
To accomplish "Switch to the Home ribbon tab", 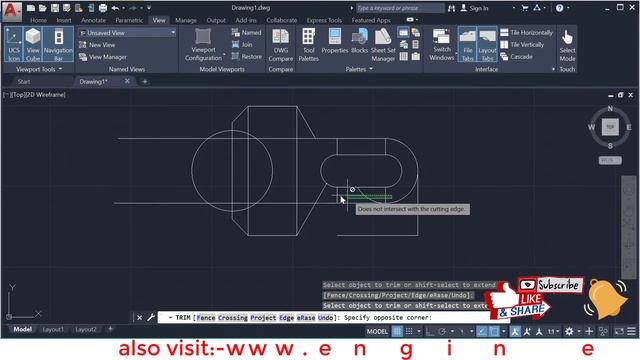I will 38,20.
